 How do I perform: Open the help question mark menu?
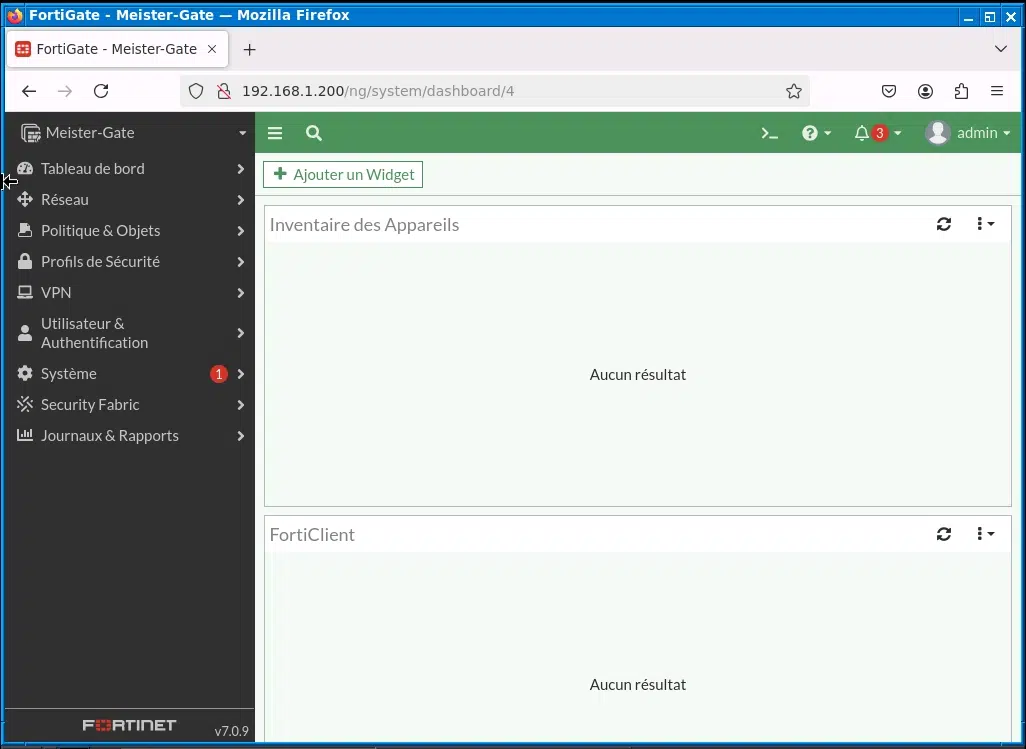coord(810,133)
